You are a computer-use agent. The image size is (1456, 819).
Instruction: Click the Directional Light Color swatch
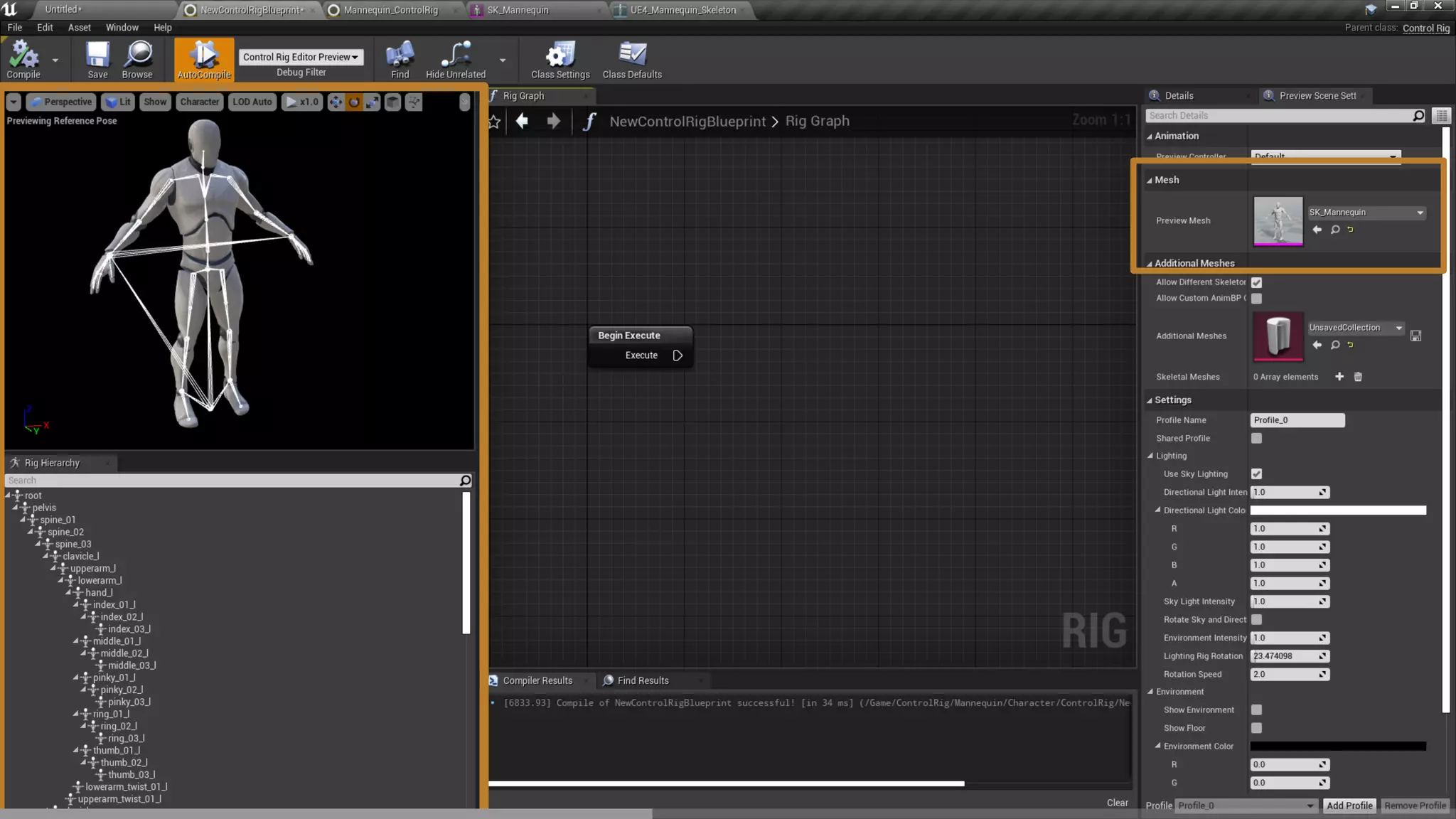click(x=1337, y=510)
